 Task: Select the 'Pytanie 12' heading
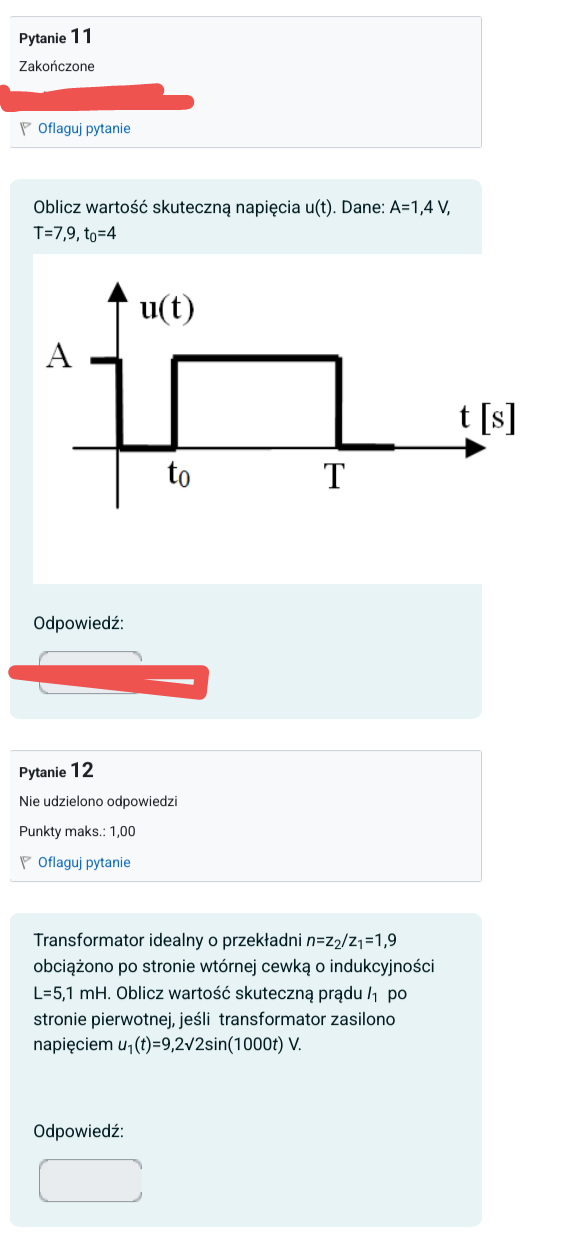click(x=56, y=771)
